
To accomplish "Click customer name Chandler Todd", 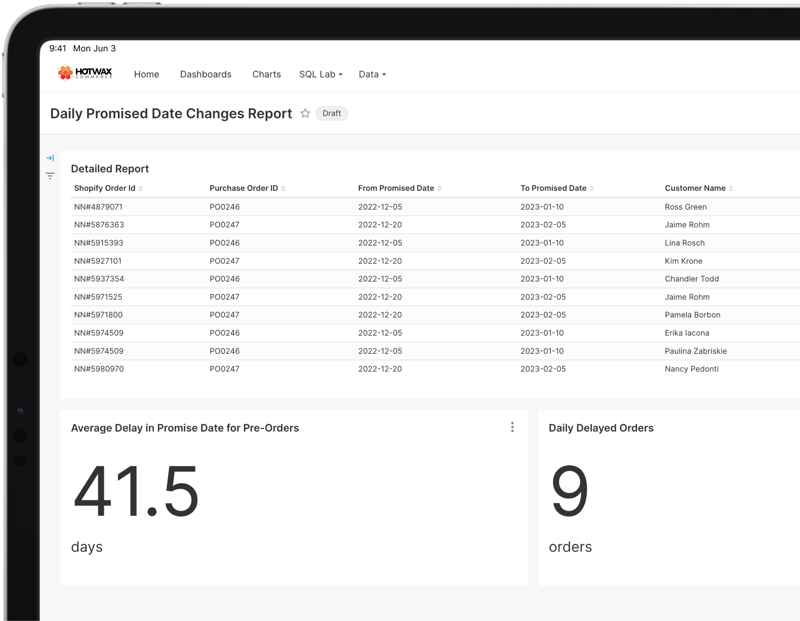I will pyautogui.click(x=691, y=279).
